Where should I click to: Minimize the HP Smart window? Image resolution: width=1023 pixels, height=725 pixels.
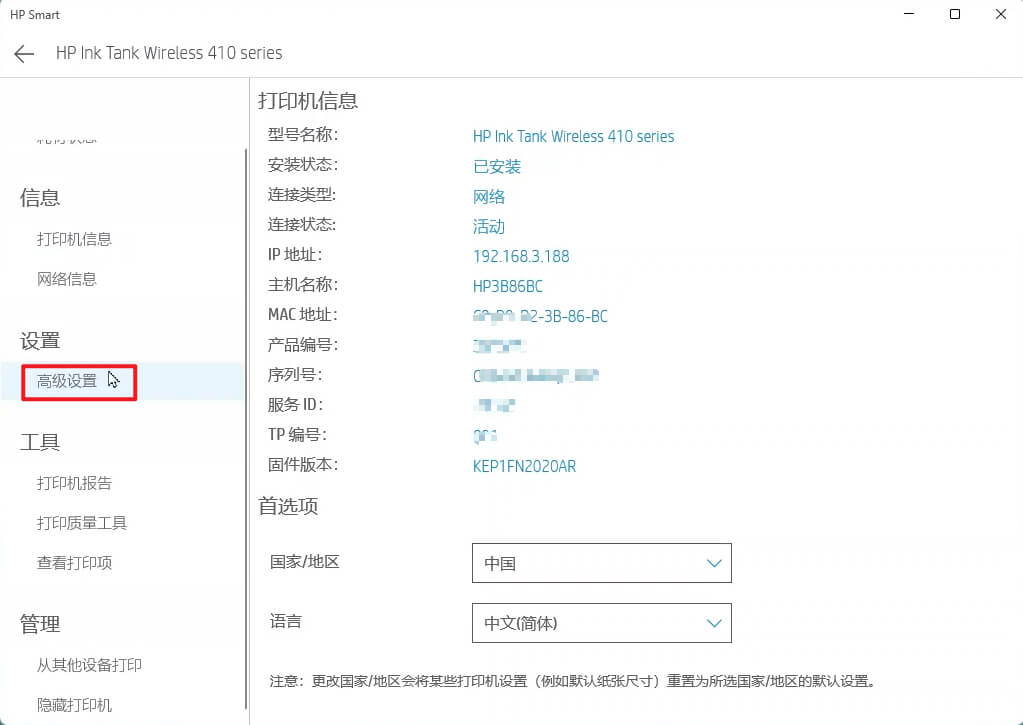click(x=909, y=14)
